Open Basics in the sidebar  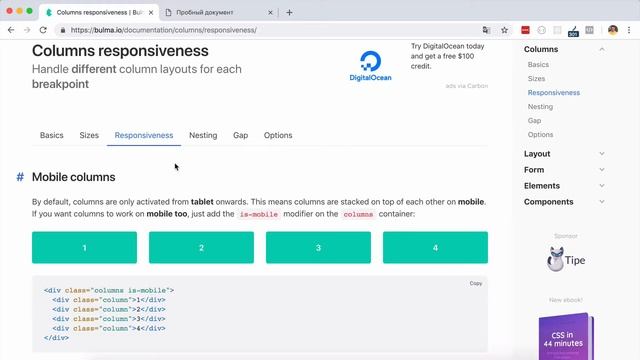(538, 64)
